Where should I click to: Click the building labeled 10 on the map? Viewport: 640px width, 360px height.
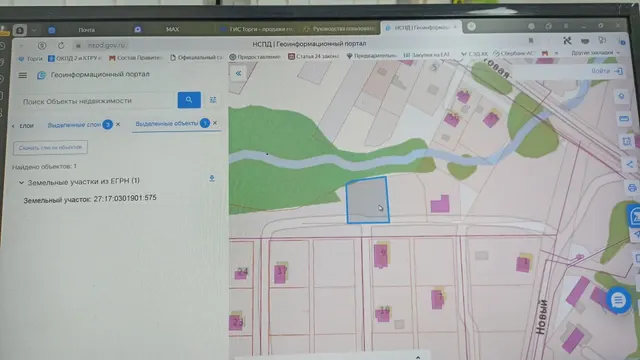[383, 313]
